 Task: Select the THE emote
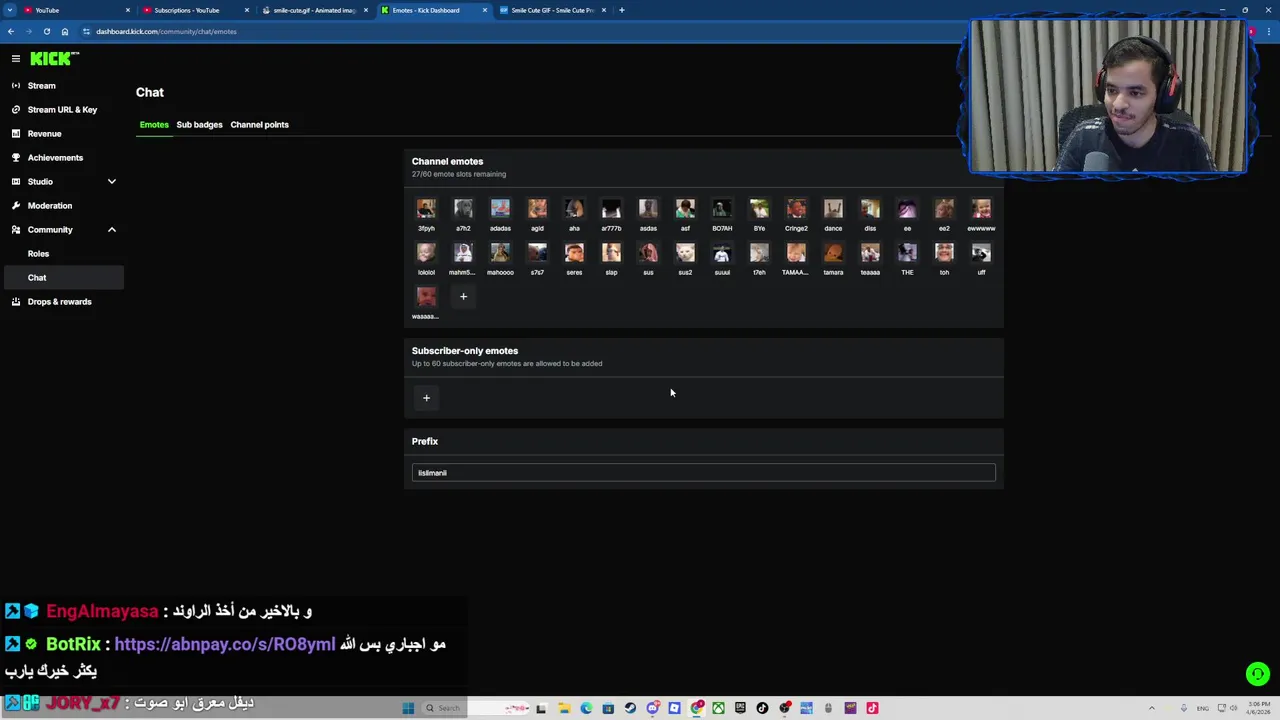[907, 253]
